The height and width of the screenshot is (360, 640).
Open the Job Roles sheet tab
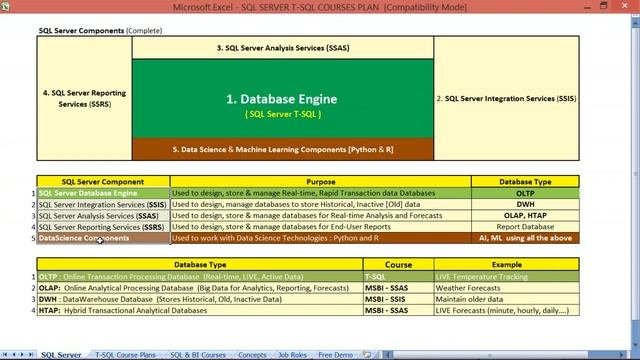[292, 355]
